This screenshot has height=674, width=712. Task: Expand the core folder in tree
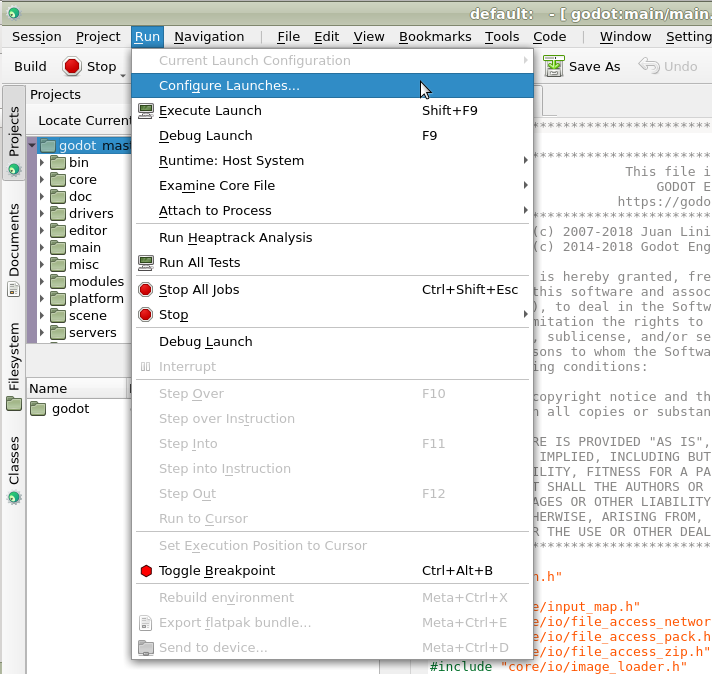tap(42, 180)
